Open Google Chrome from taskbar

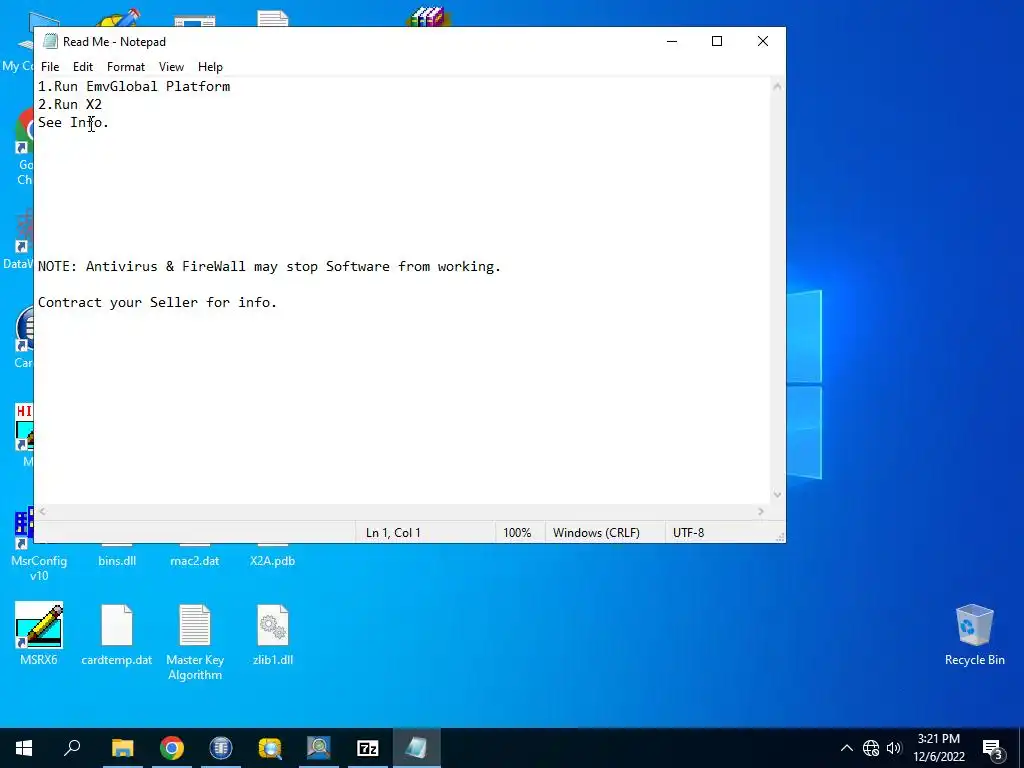[x=172, y=748]
